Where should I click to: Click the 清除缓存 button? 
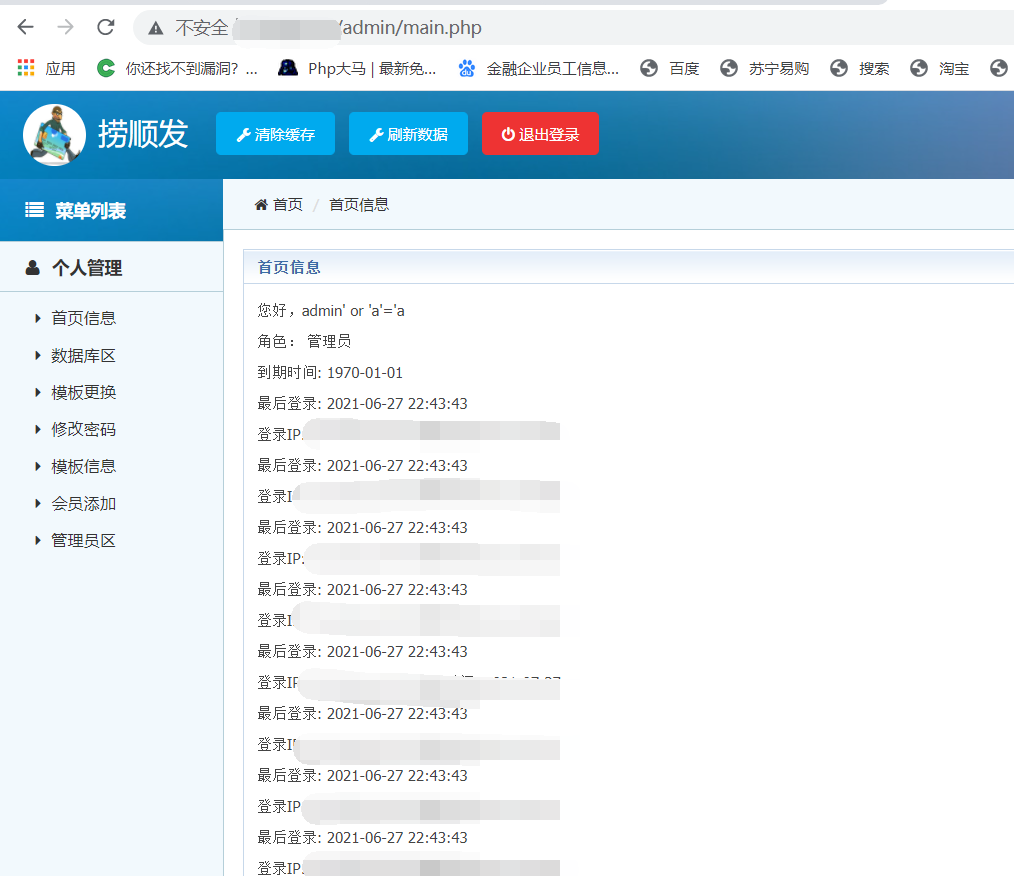click(275, 134)
